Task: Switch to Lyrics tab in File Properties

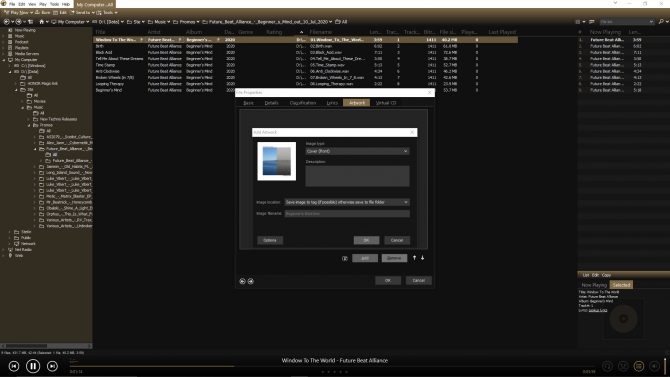Action: pos(332,103)
